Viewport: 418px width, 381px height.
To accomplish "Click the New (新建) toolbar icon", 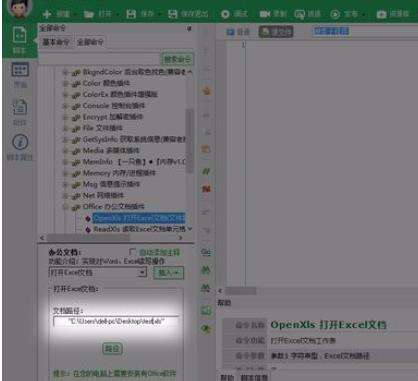I will [47, 14].
